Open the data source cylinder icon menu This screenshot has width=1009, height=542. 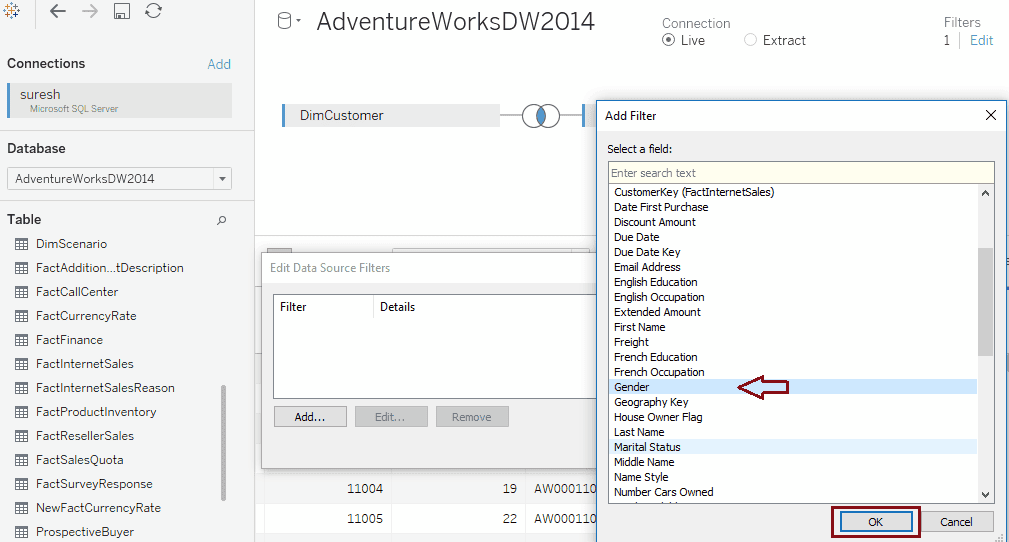tap(288, 21)
